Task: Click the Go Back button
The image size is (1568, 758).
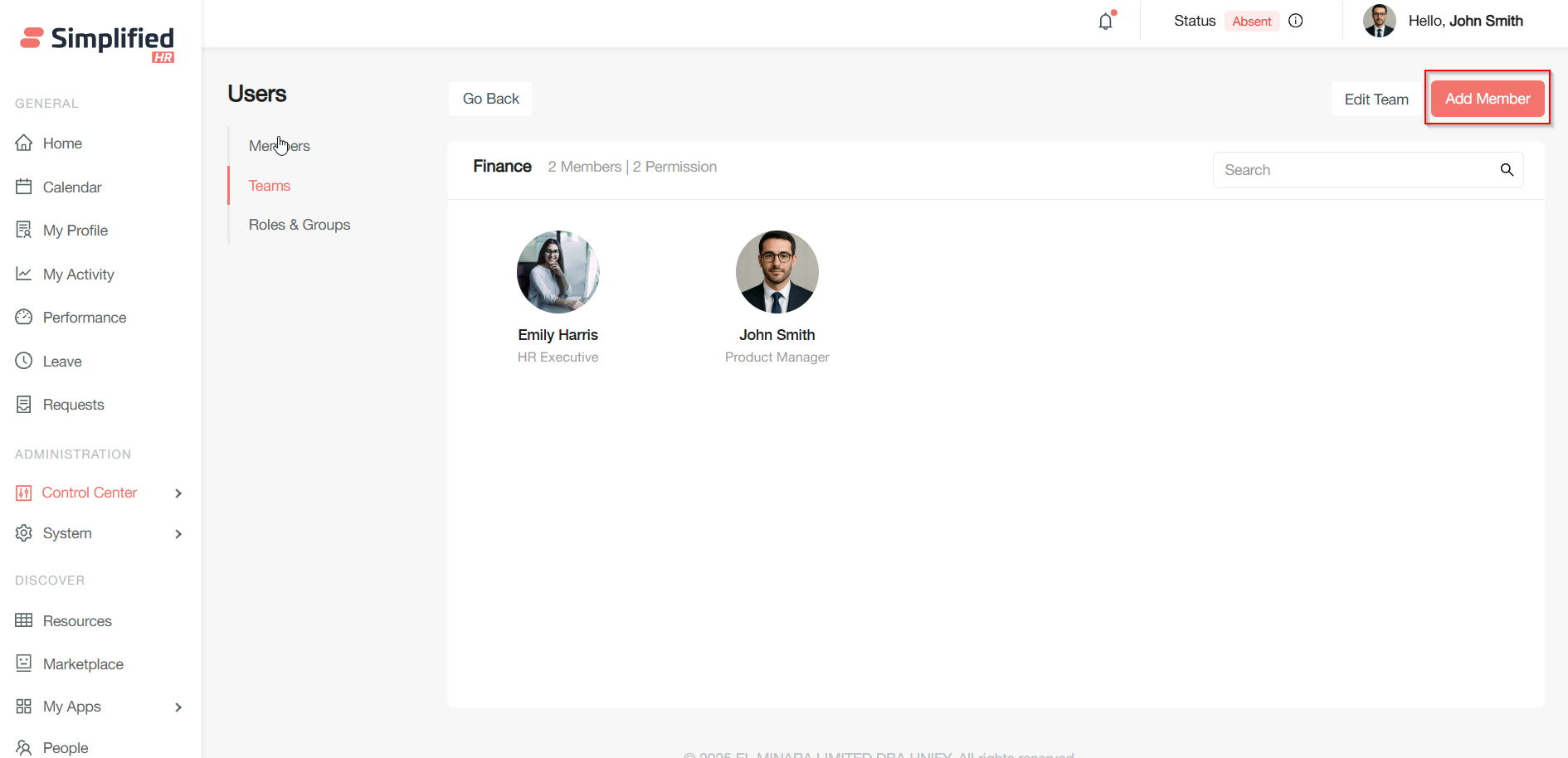Action: (x=490, y=99)
